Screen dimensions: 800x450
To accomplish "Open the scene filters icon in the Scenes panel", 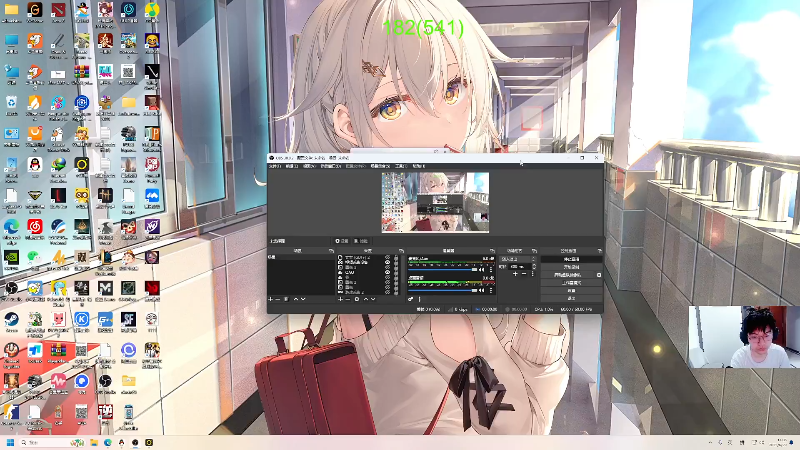I will 286,299.
